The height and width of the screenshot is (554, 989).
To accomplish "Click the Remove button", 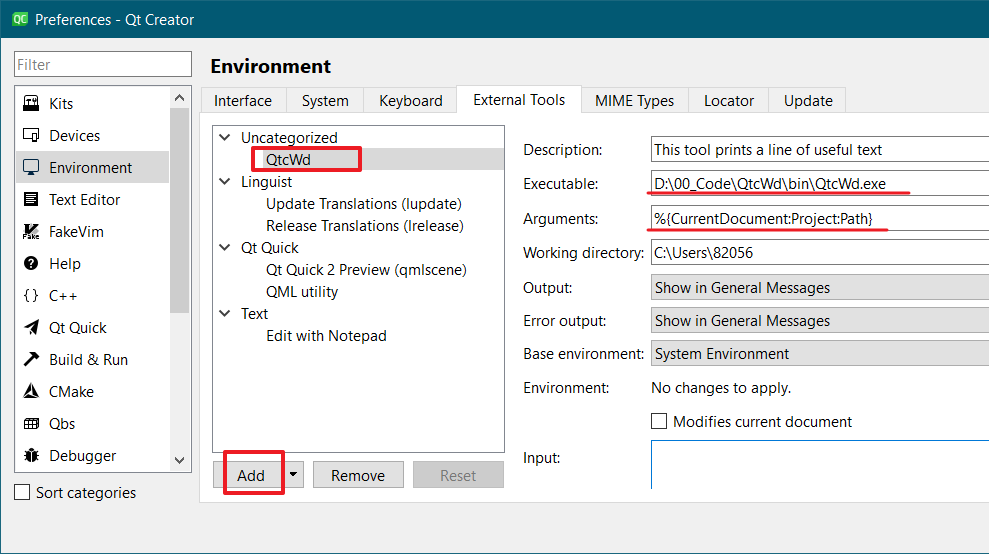I will tap(358, 475).
